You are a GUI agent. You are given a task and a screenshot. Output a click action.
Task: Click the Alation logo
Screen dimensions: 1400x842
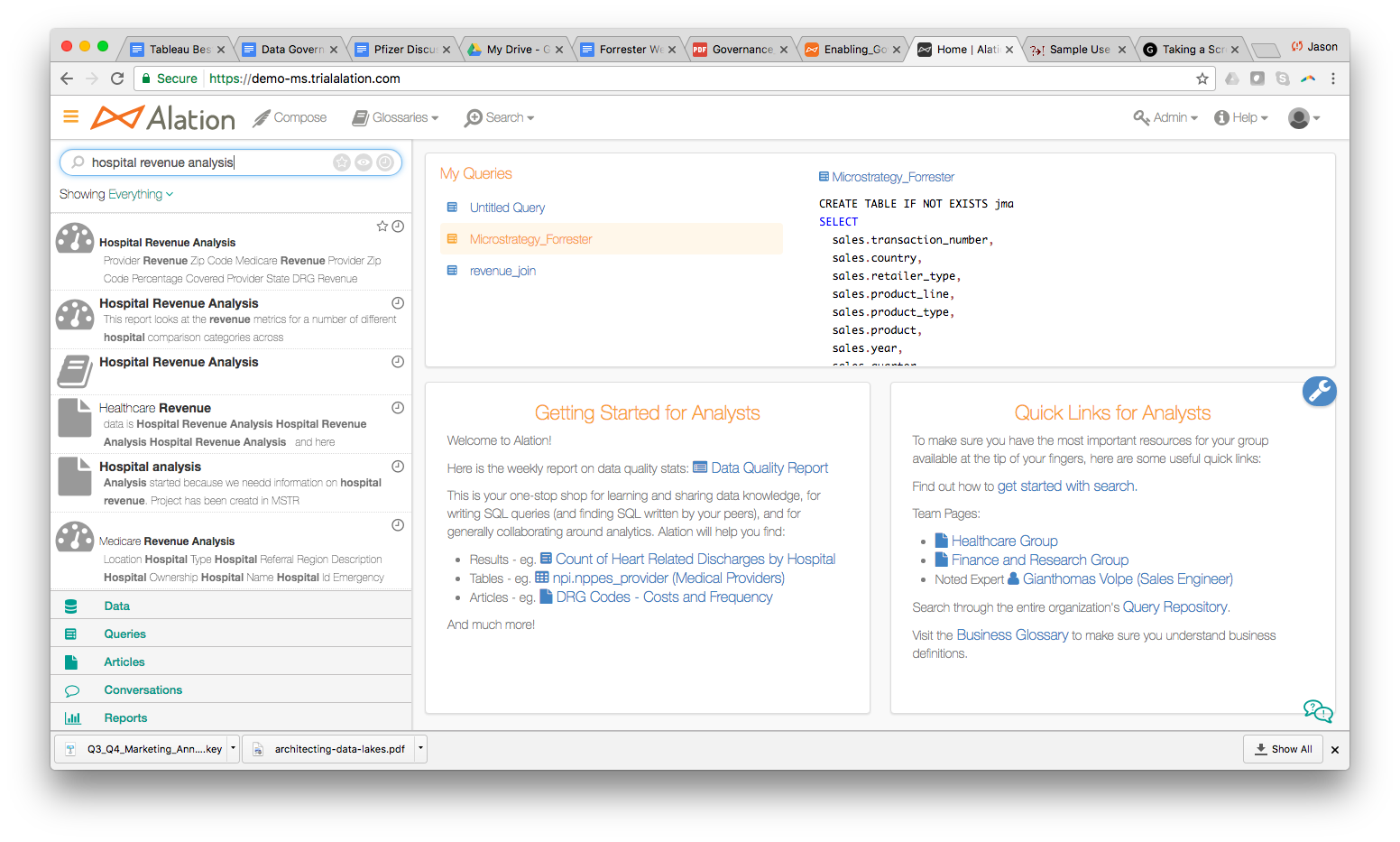tap(163, 118)
